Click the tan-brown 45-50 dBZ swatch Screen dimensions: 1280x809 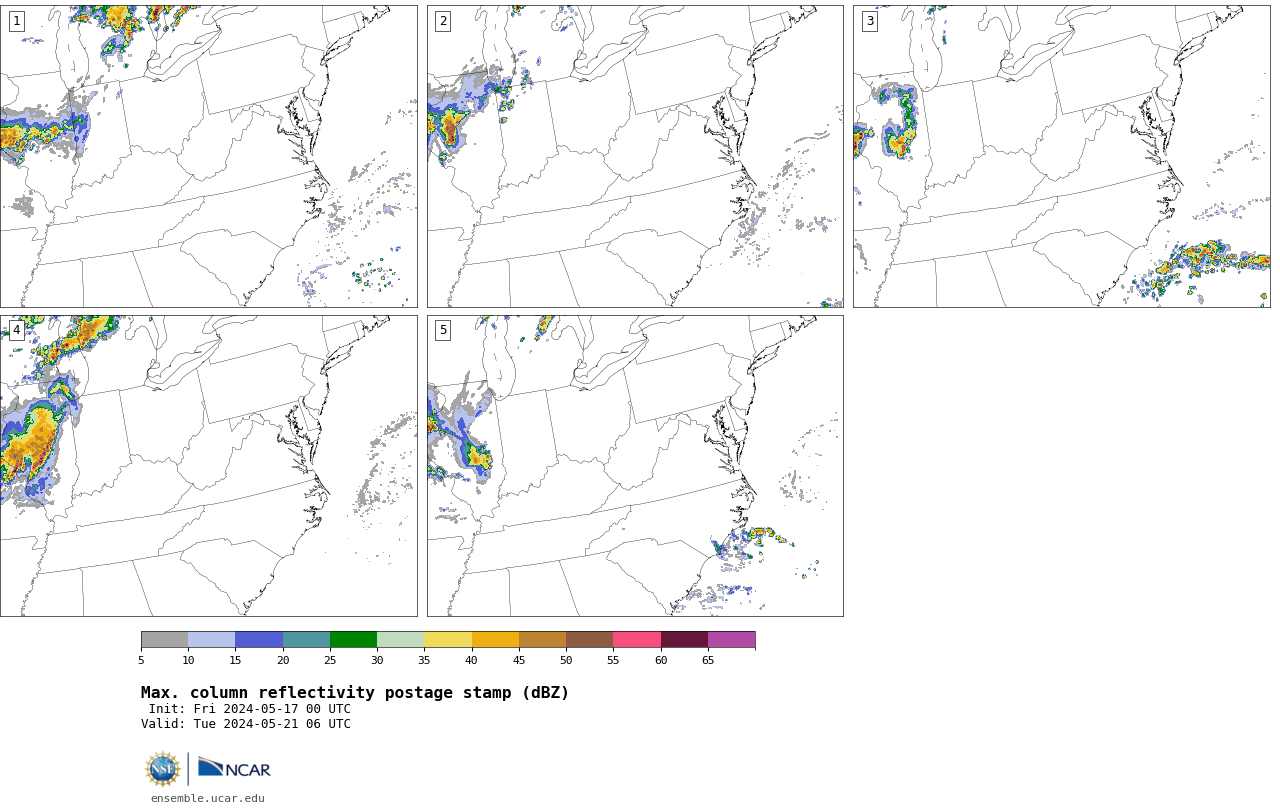coord(542,640)
